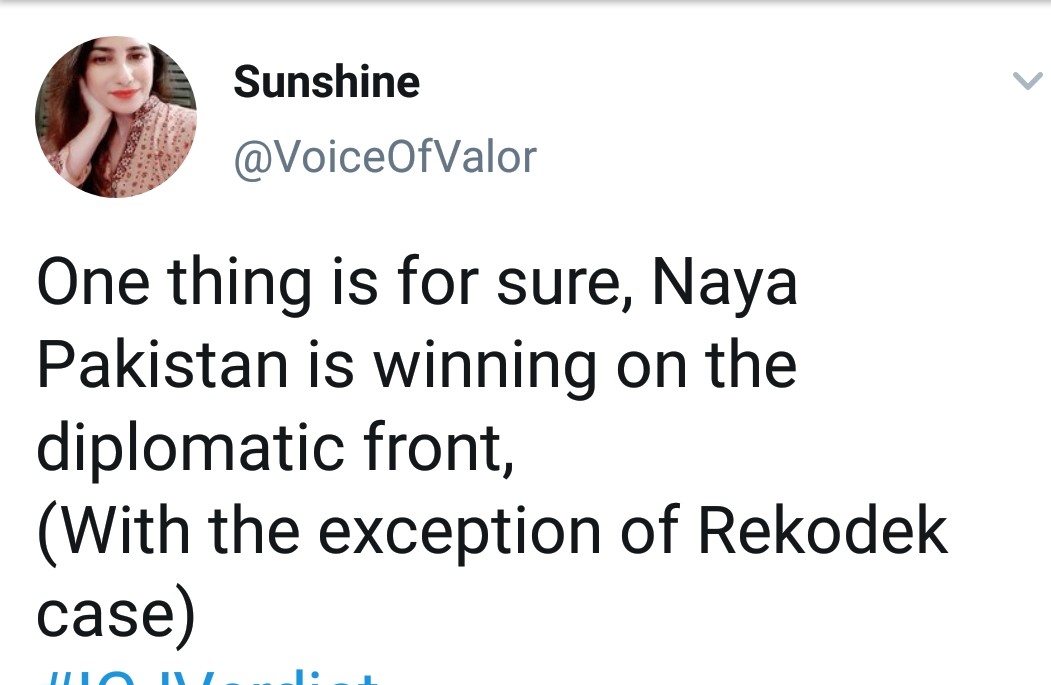Select the word 'diplomatic' in the tweet
This screenshot has height=685, width=1051.
click(x=191, y=448)
